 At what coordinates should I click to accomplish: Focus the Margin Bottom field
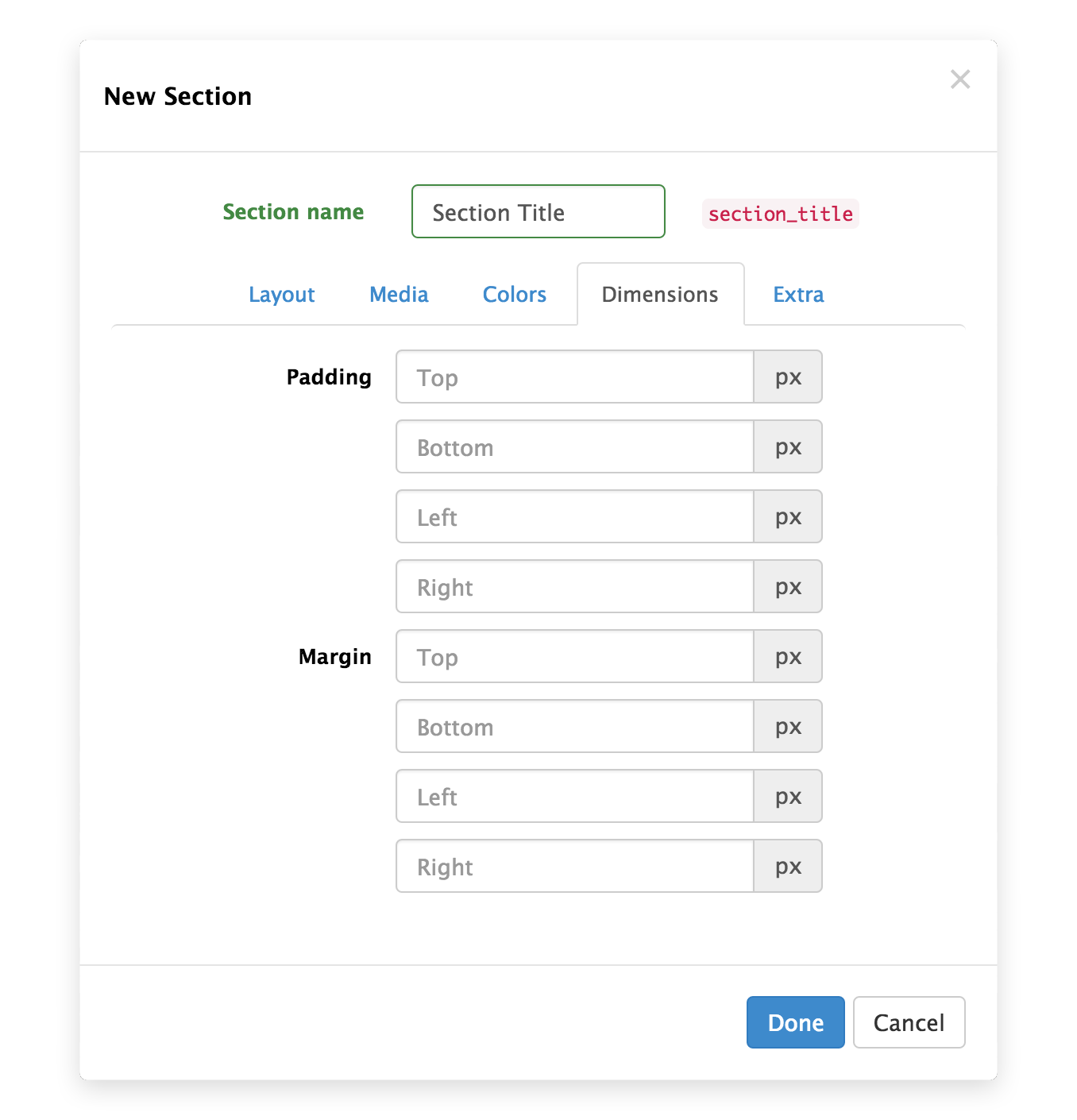[x=575, y=727]
